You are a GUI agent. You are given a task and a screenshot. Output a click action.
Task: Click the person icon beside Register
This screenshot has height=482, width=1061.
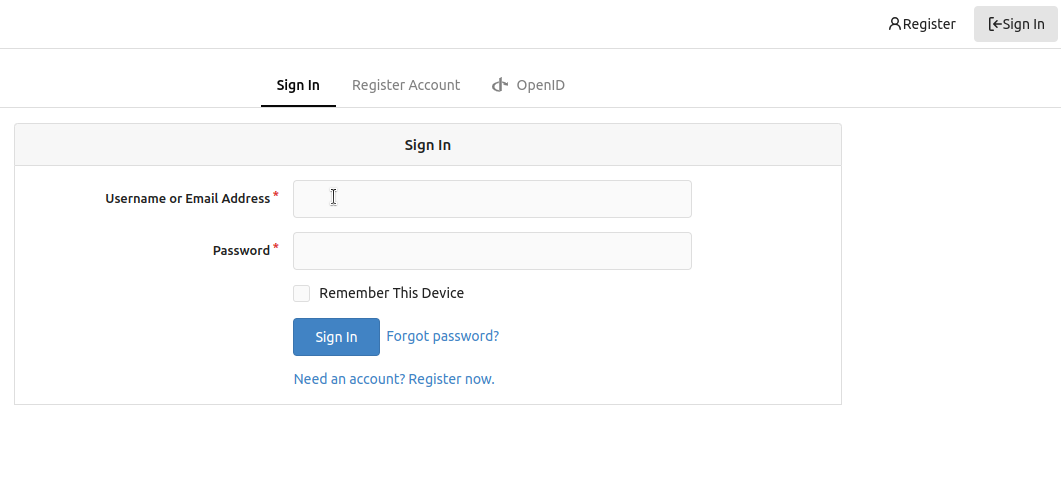point(894,24)
